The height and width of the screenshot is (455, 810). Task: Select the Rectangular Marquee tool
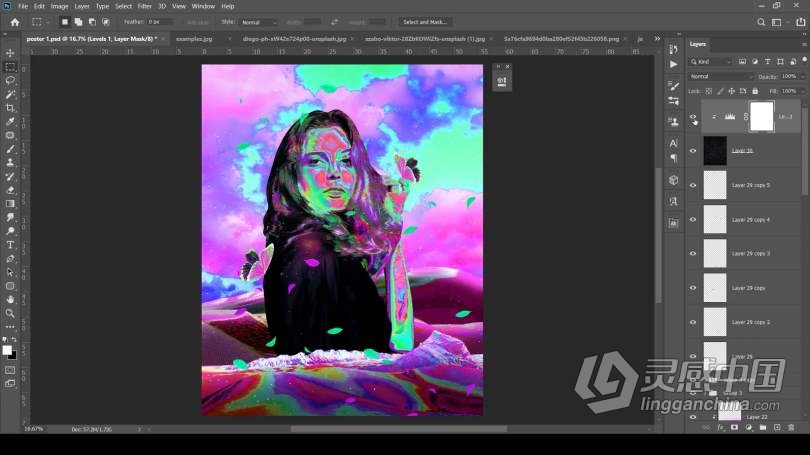10,67
